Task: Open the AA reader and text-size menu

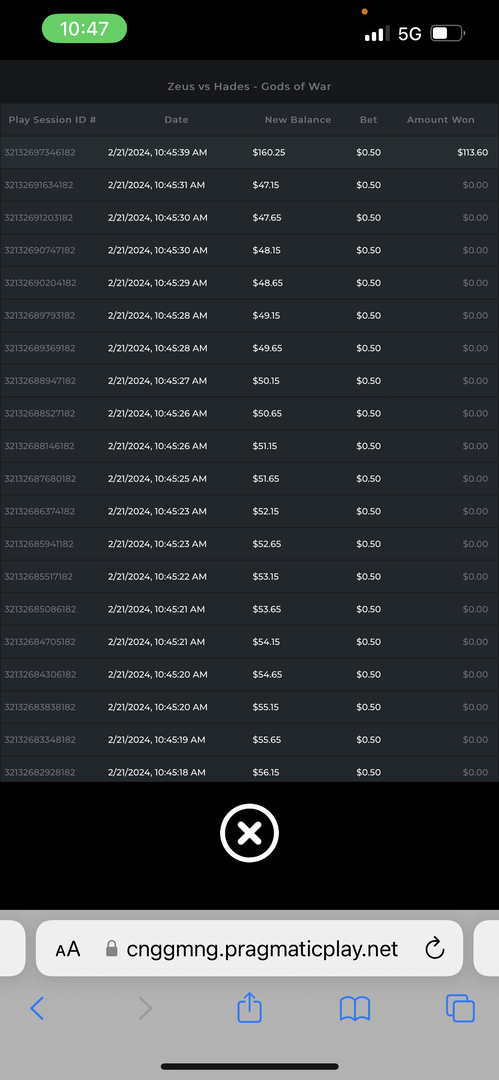Action: point(68,950)
